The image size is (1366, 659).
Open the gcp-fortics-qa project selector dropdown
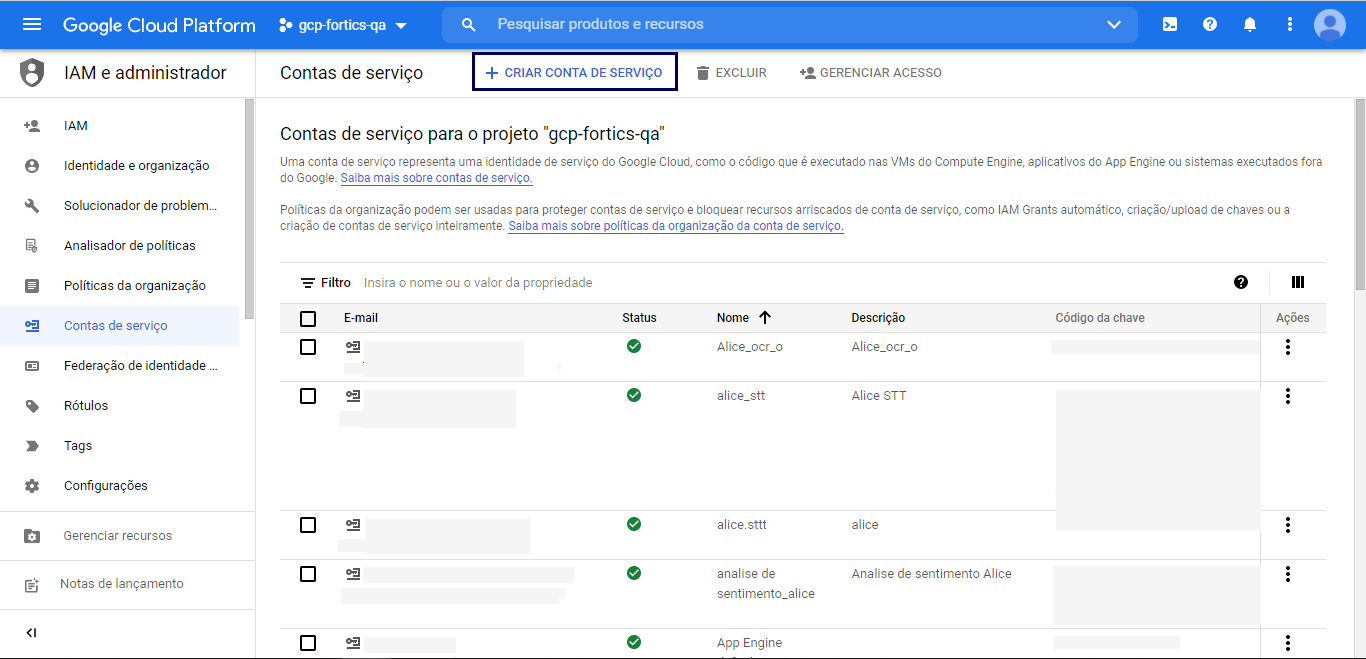click(x=343, y=25)
